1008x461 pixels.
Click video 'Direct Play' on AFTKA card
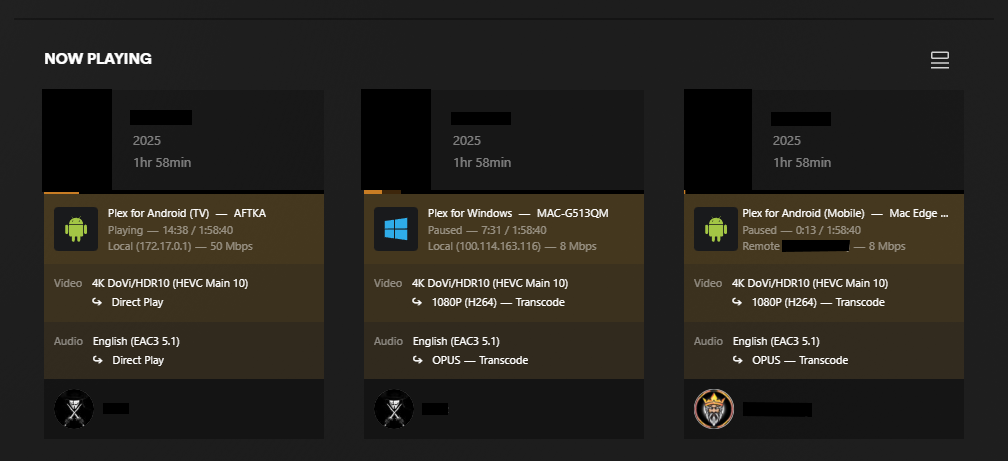pos(138,302)
